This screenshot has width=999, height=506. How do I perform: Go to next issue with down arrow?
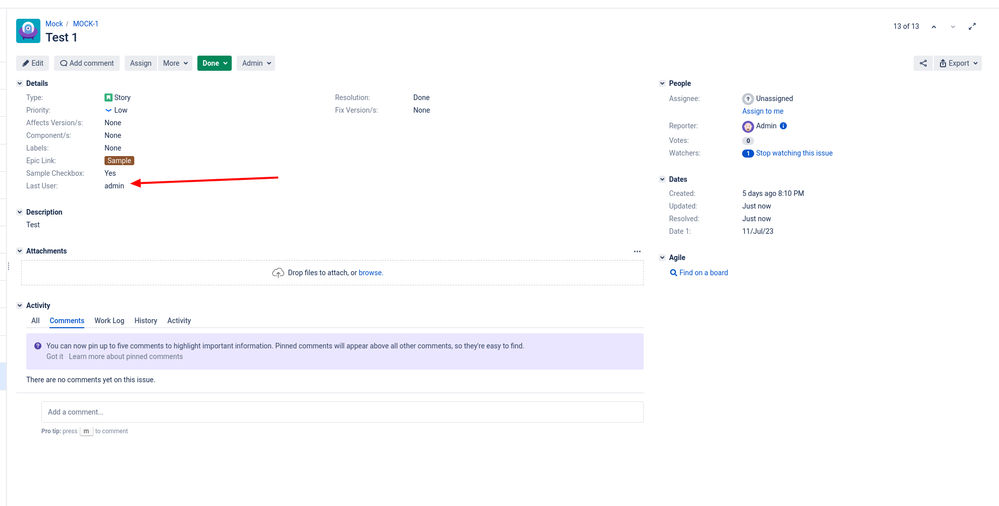coord(953,27)
